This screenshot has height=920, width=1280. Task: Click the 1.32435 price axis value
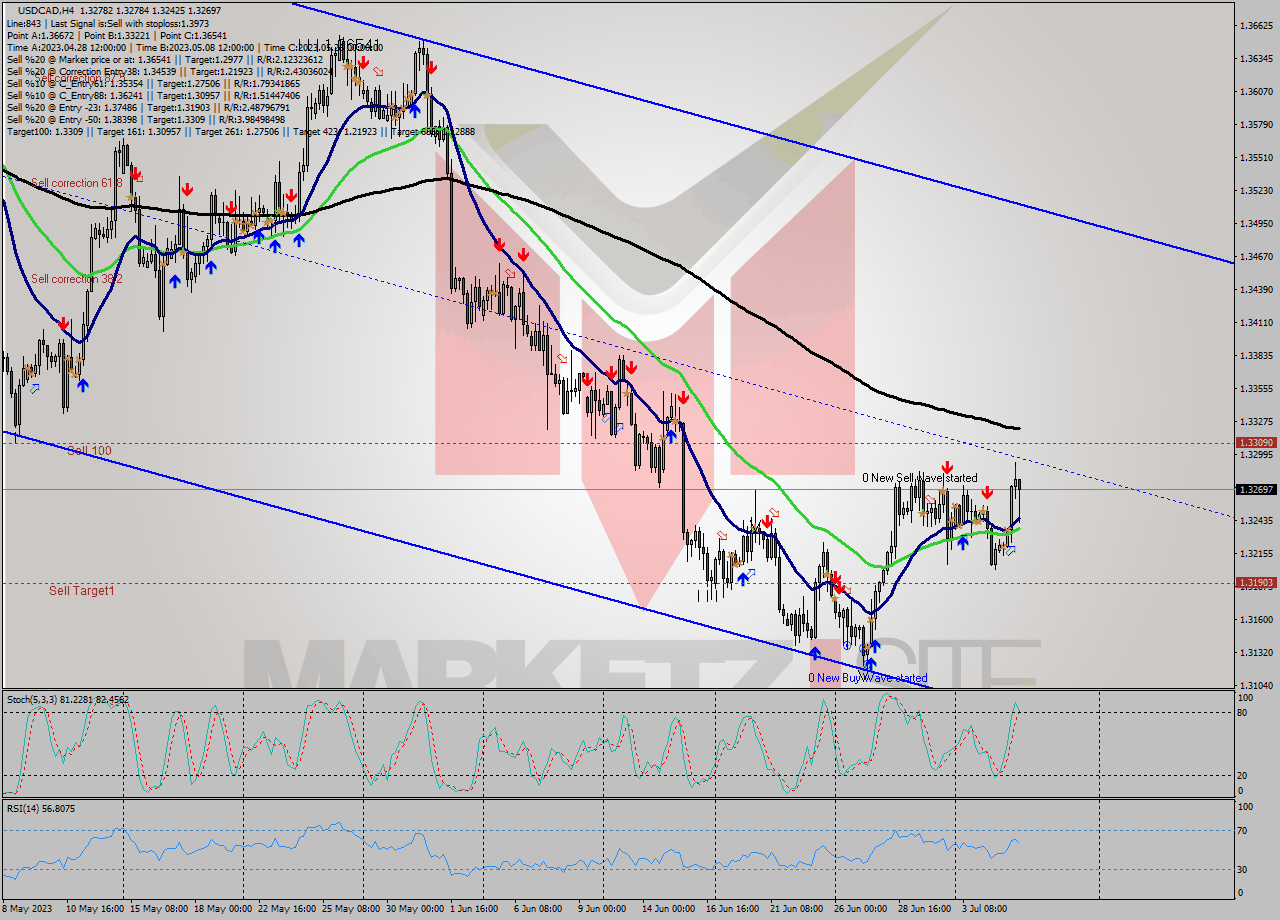click(1255, 520)
